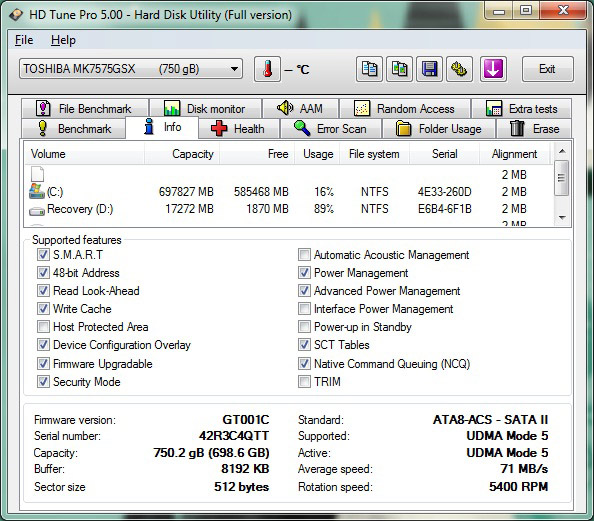Select the 697827 MB capacity cell
The image size is (594, 521).
click(x=186, y=192)
